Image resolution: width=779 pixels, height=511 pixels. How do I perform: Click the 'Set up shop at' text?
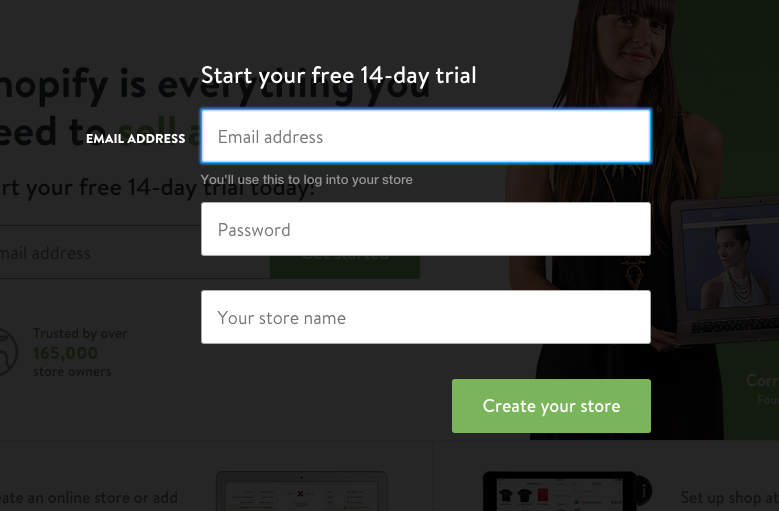coord(729,497)
